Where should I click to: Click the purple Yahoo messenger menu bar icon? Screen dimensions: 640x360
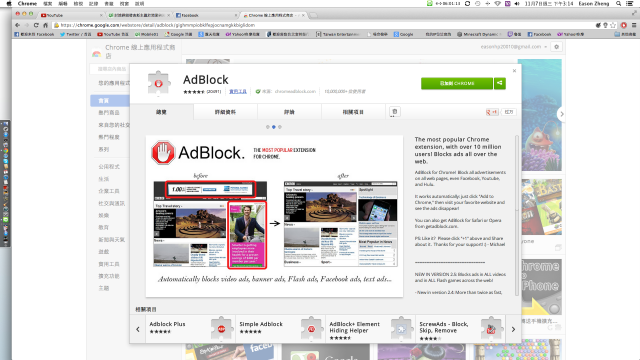507,3
